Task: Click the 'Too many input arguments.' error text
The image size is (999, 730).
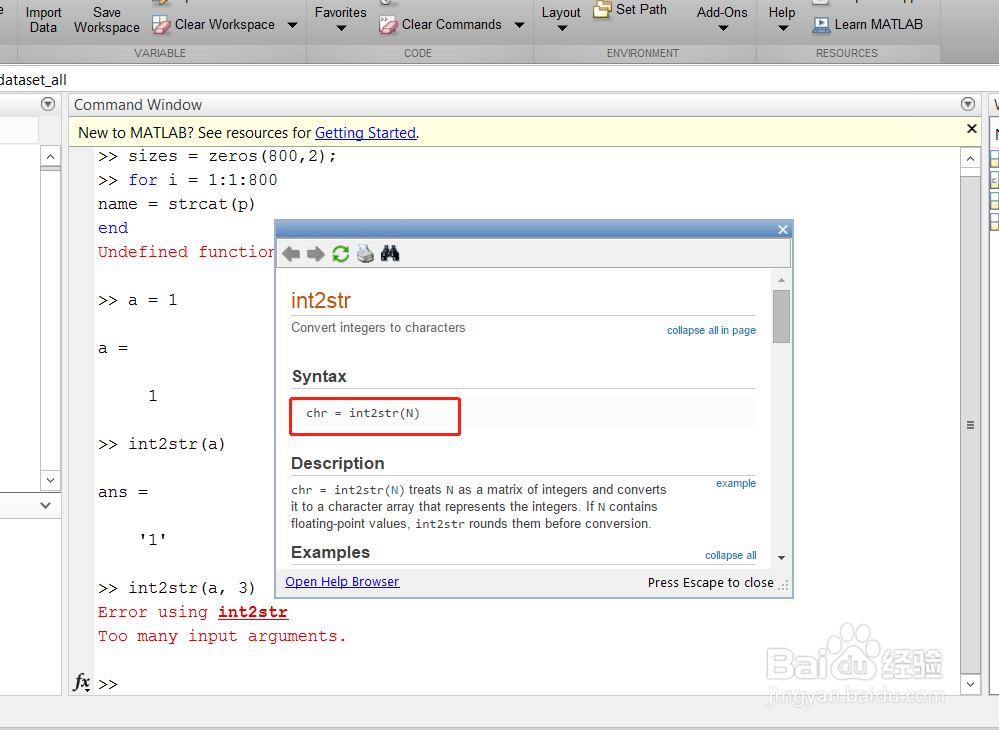Action: [x=222, y=636]
